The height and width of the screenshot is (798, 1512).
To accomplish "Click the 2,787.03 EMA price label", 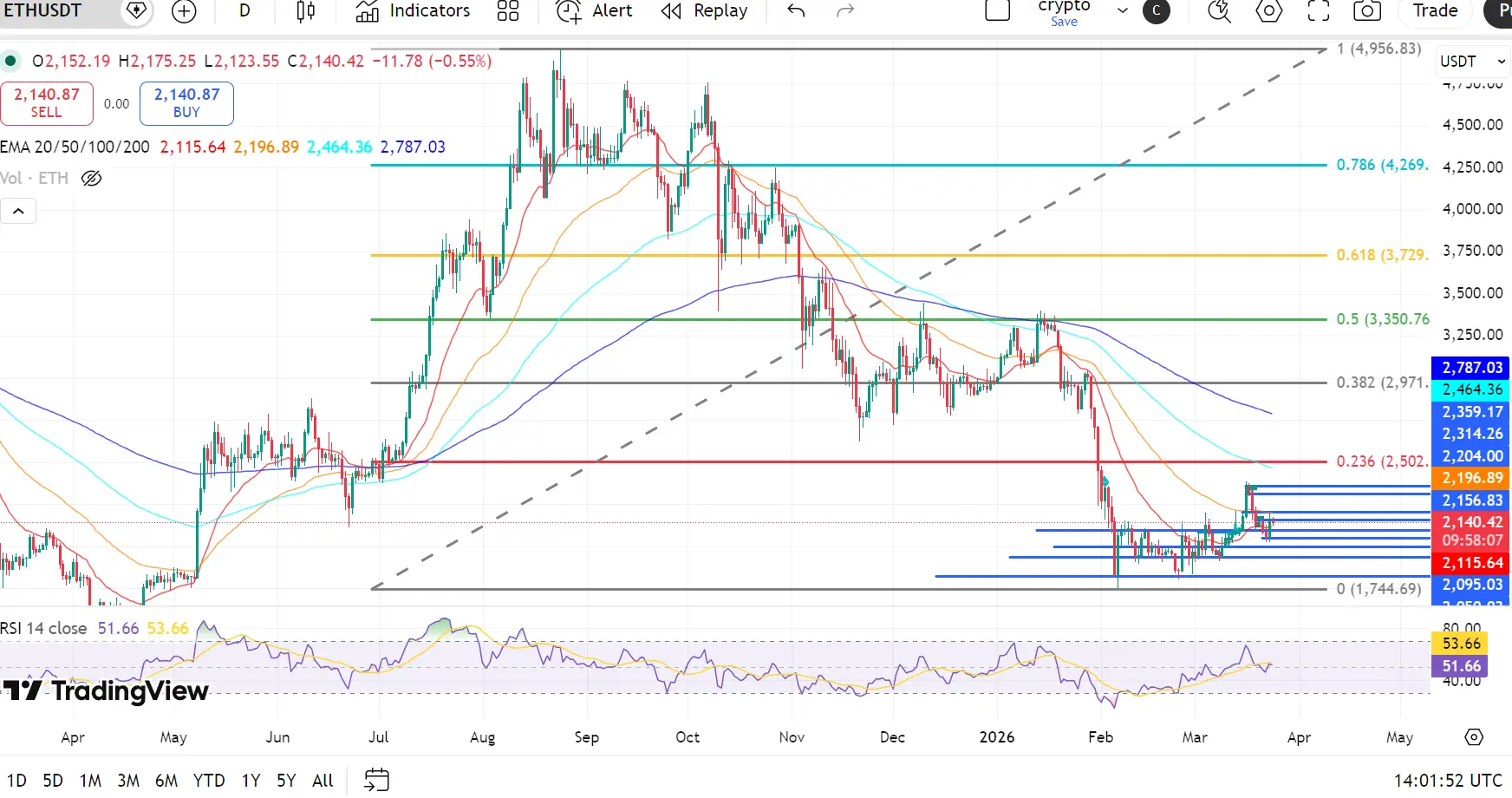I will tap(1471, 368).
